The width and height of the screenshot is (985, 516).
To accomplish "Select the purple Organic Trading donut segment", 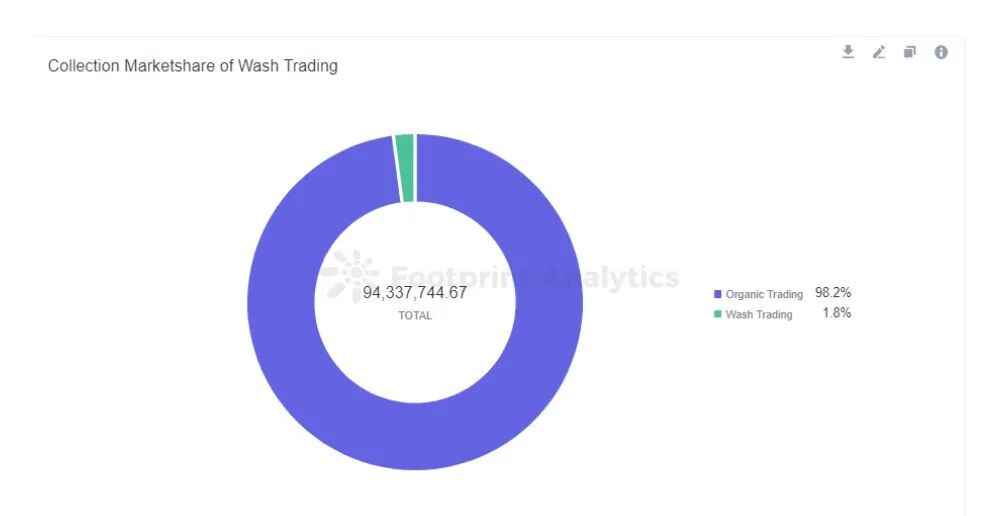I will (x=415, y=437).
